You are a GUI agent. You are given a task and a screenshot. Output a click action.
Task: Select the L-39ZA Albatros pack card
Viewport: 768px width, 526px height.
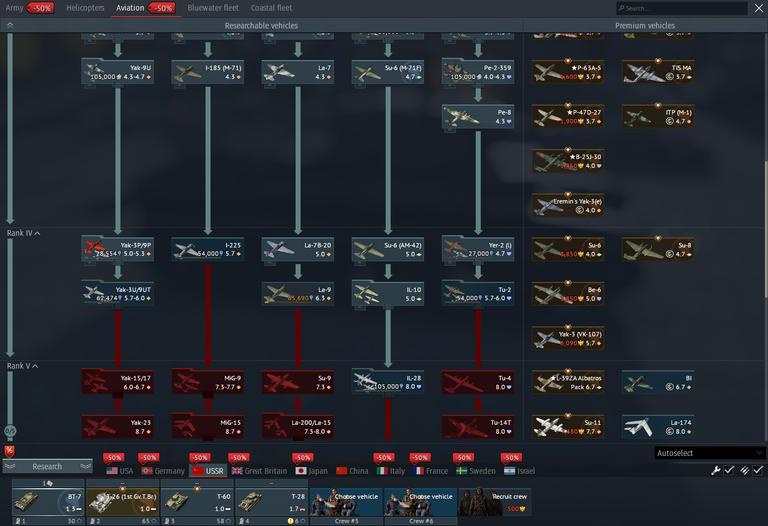point(568,382)
